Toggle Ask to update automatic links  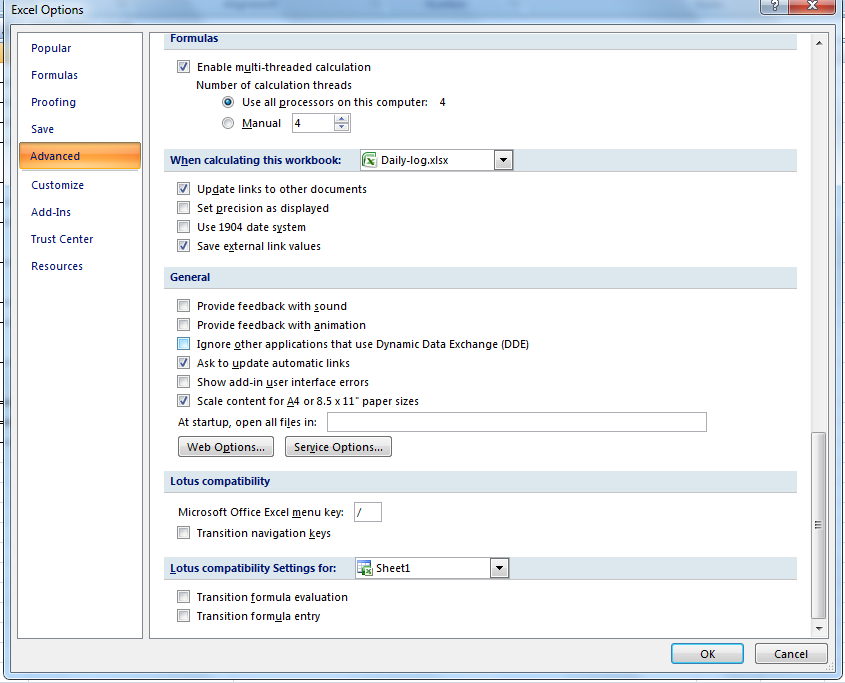183,363
